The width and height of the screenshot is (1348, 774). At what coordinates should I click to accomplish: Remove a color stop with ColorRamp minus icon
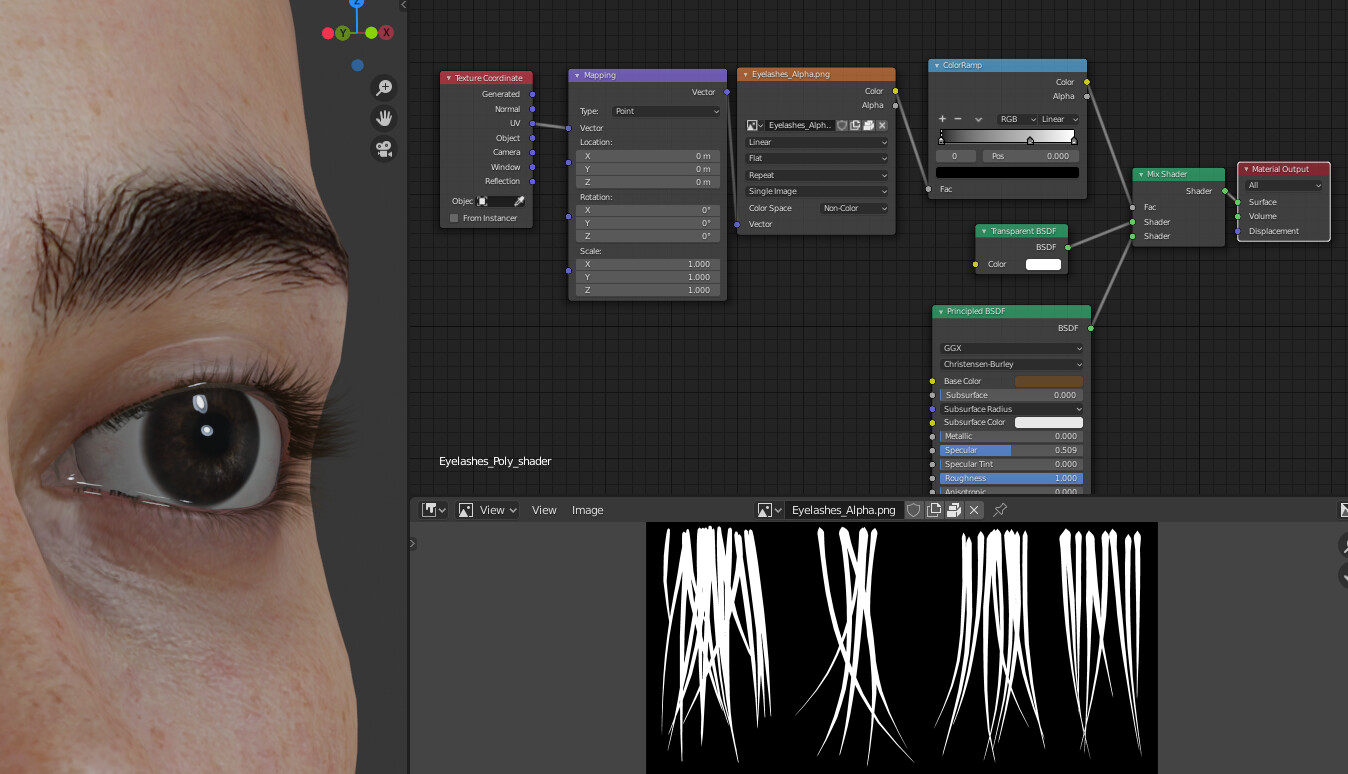958,118
